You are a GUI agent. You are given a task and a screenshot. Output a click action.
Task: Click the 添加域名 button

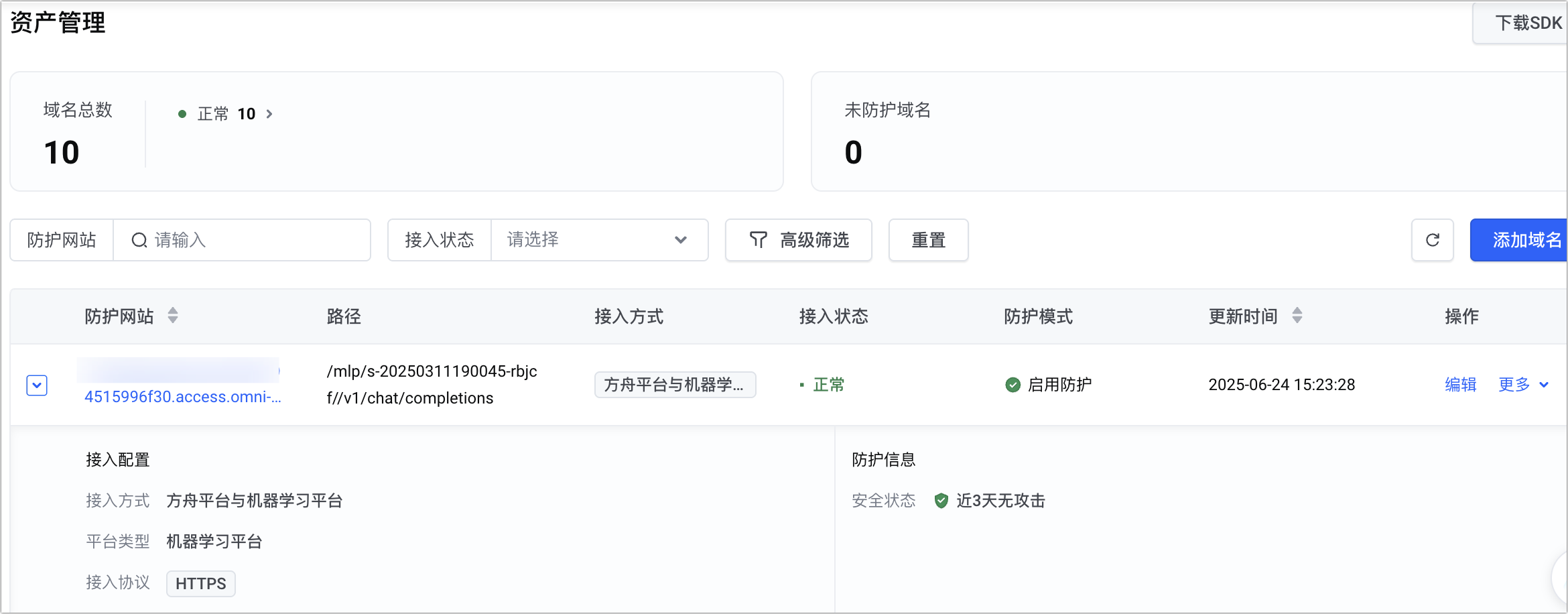[1521, 240]
